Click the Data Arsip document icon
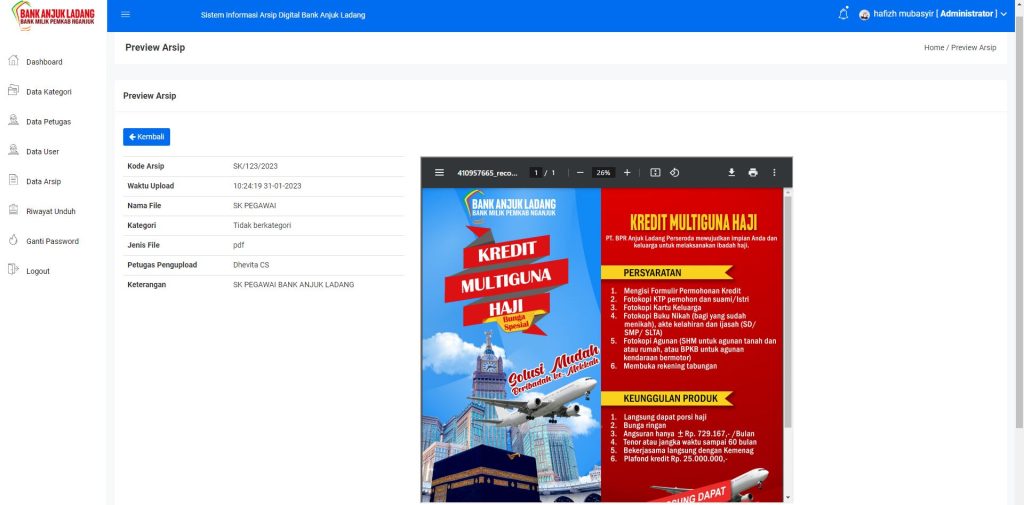 tap(13, 180)
